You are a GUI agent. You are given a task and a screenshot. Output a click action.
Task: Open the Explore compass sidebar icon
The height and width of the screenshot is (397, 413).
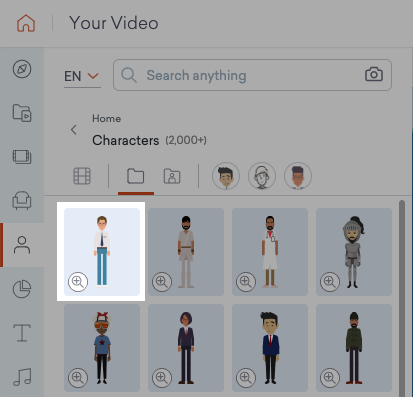click(x=22, y=69)
